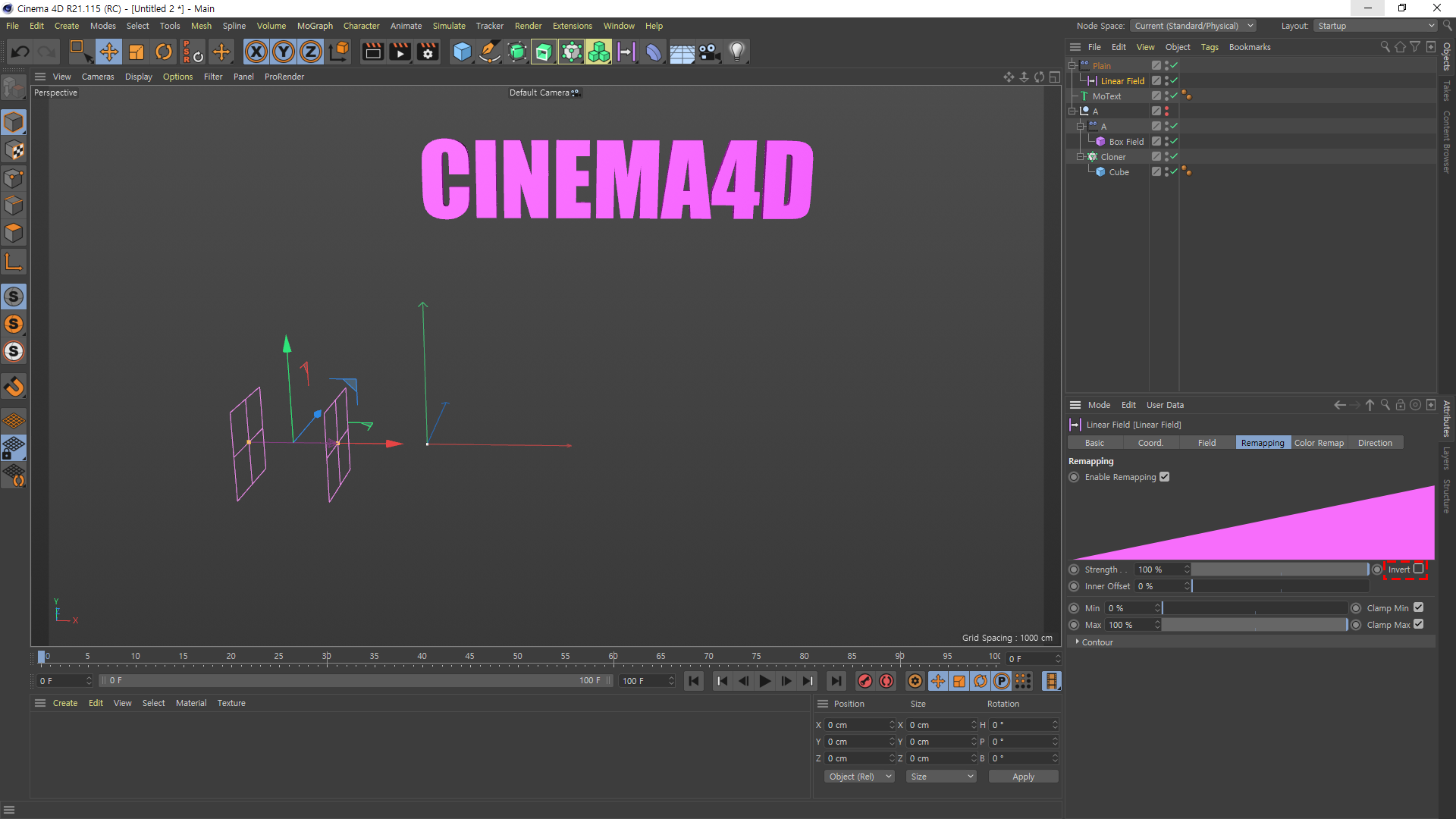The height and width of the screenshot is (819, 1456).
Task: Add a Cube primitive object
Action: coord(461,52)
